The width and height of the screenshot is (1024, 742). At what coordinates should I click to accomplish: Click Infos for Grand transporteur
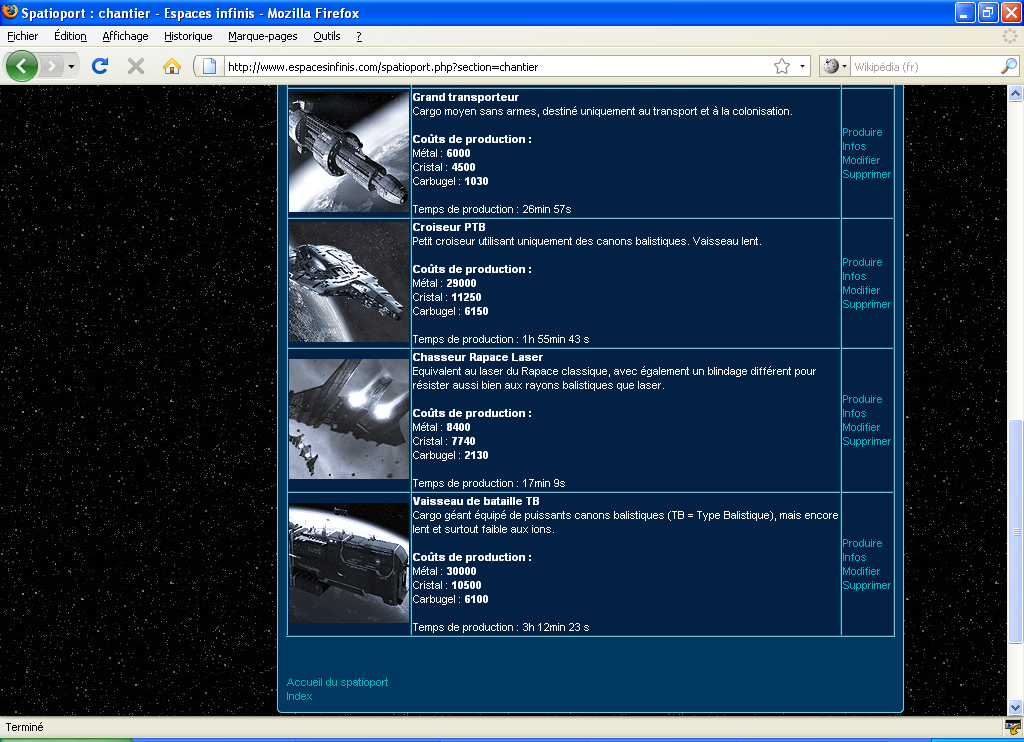tap(854, 146)
